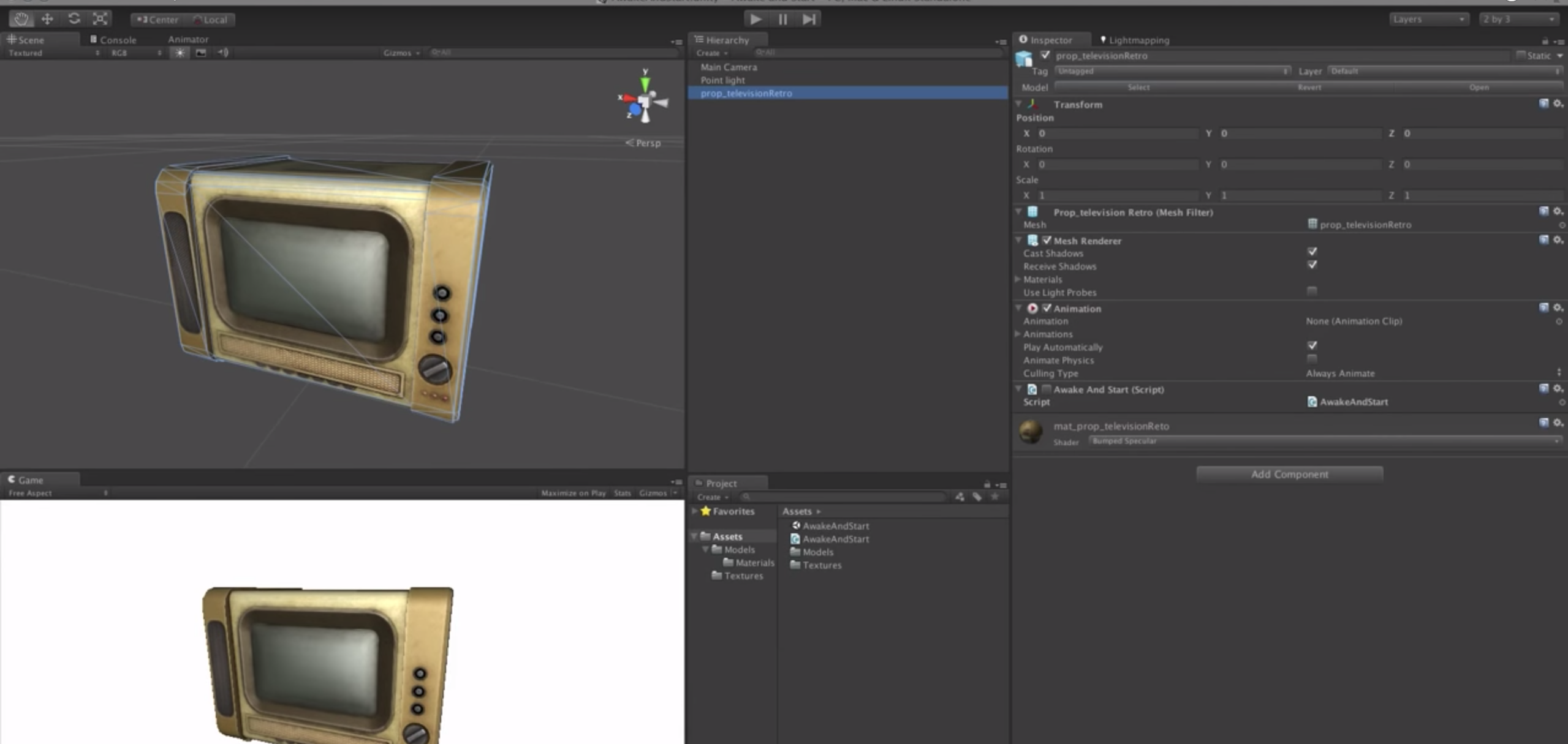Screen dimensions: 1568x744
Task: Select the Move tool
Action: click(x=47, y=19)
